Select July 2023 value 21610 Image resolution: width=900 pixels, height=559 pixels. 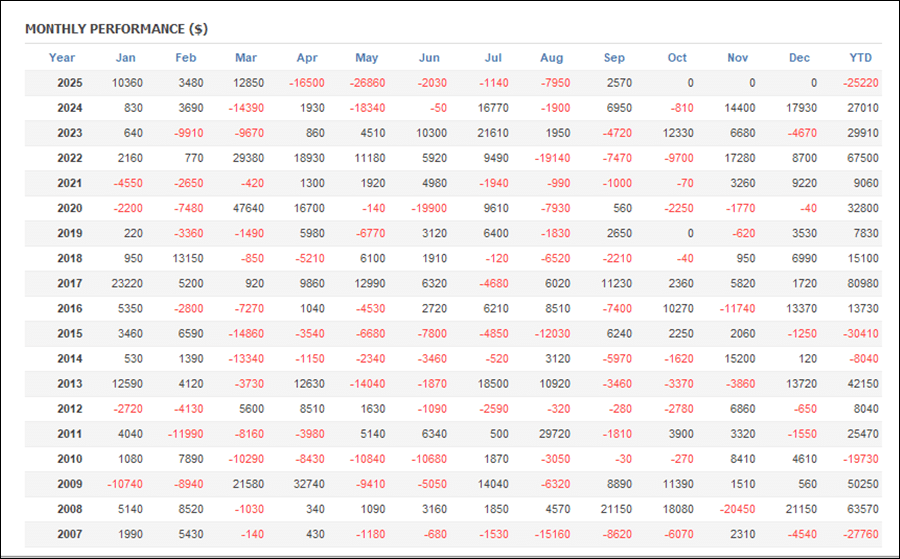click(492, 133)
